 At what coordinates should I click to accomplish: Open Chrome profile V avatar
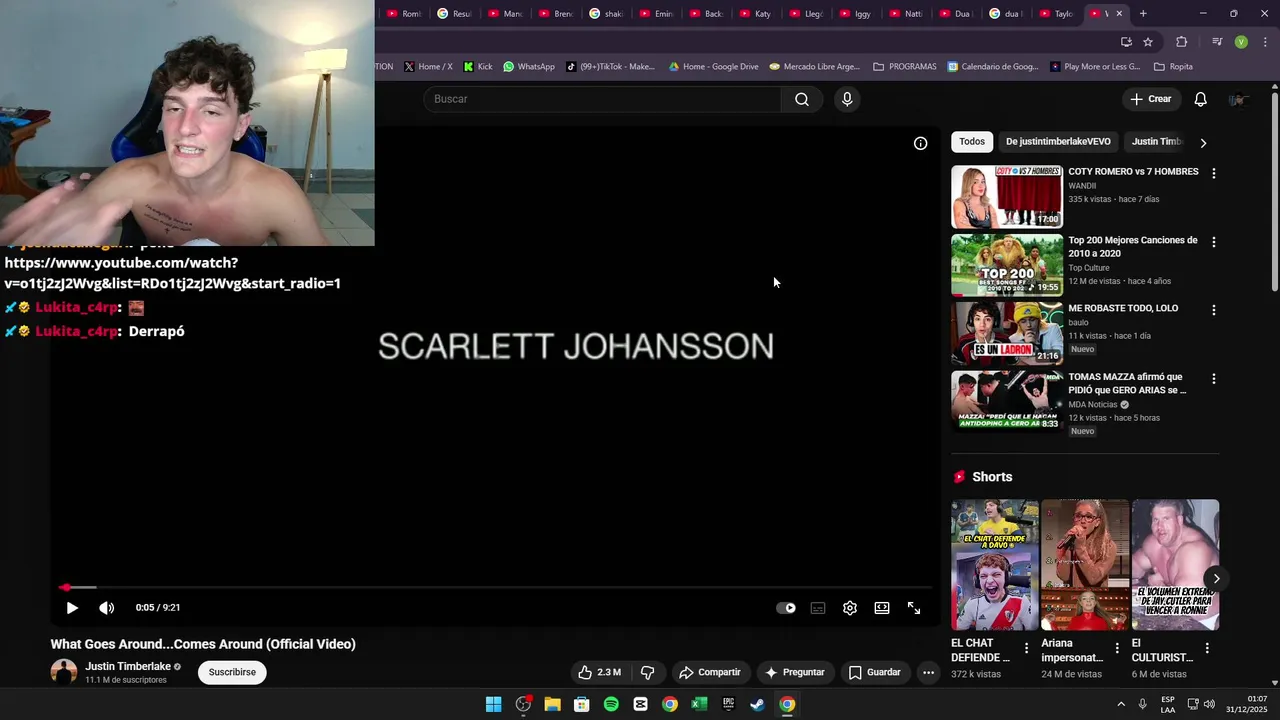[x=1241, y=42]
